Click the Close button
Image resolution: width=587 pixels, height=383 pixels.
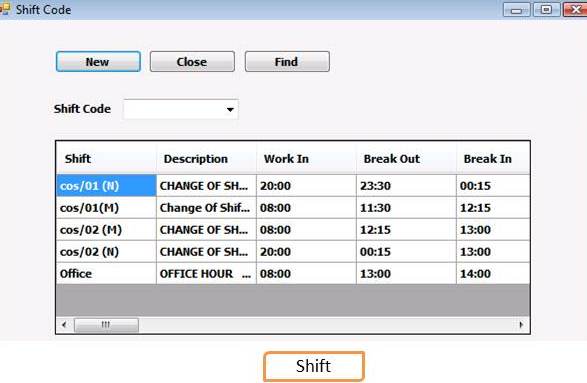(x=192, y=61)
